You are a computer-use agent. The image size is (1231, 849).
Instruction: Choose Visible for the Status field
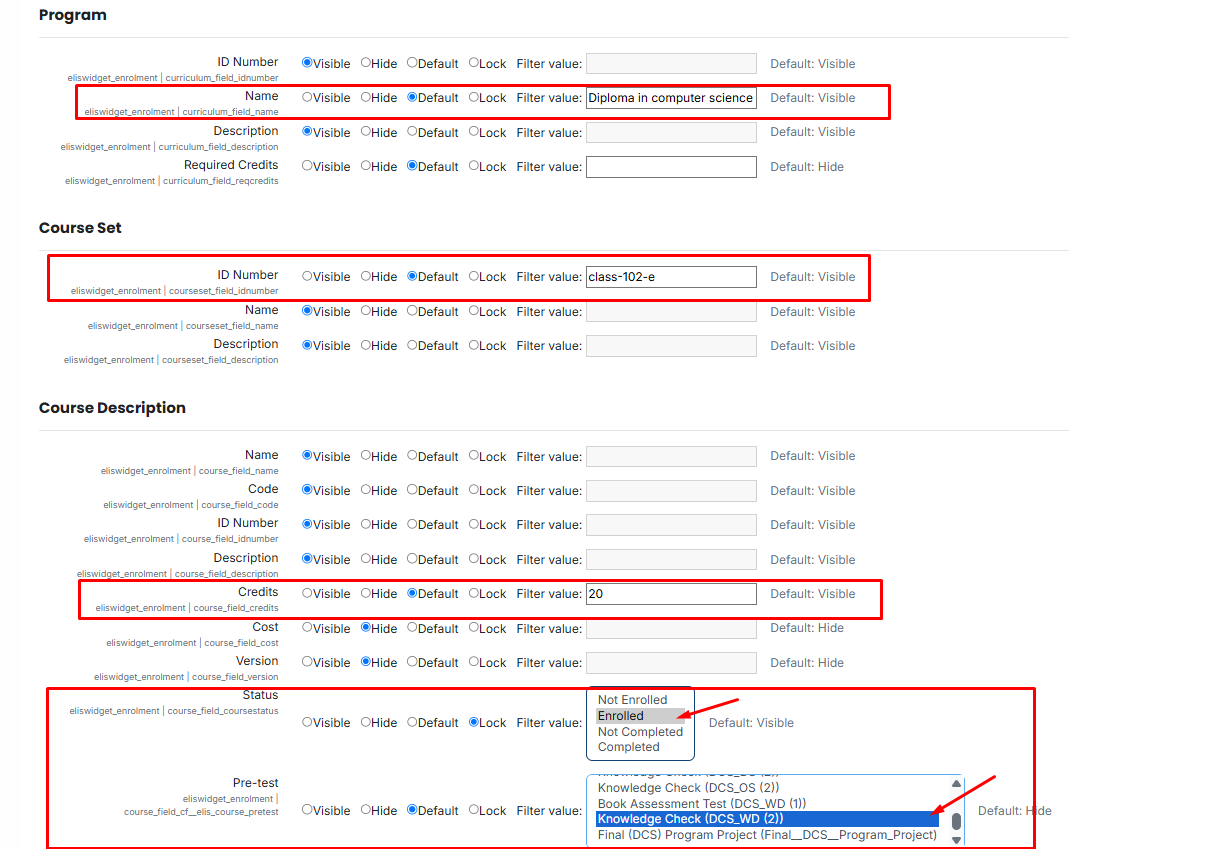coord(307,722)
